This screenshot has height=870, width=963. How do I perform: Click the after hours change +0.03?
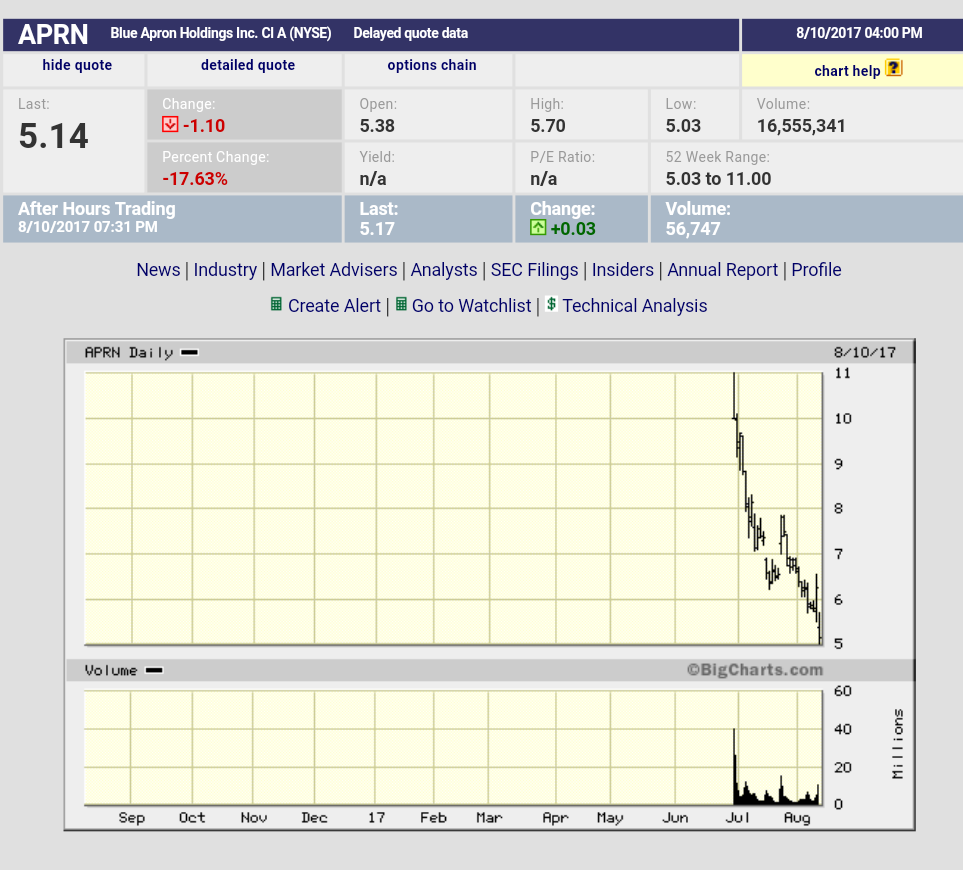coord(573,229)
